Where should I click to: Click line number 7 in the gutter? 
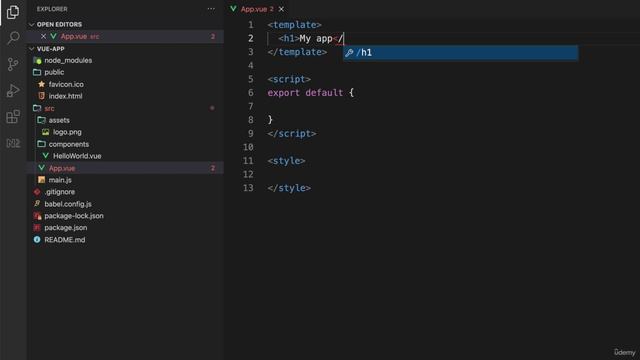coord(250,107)
